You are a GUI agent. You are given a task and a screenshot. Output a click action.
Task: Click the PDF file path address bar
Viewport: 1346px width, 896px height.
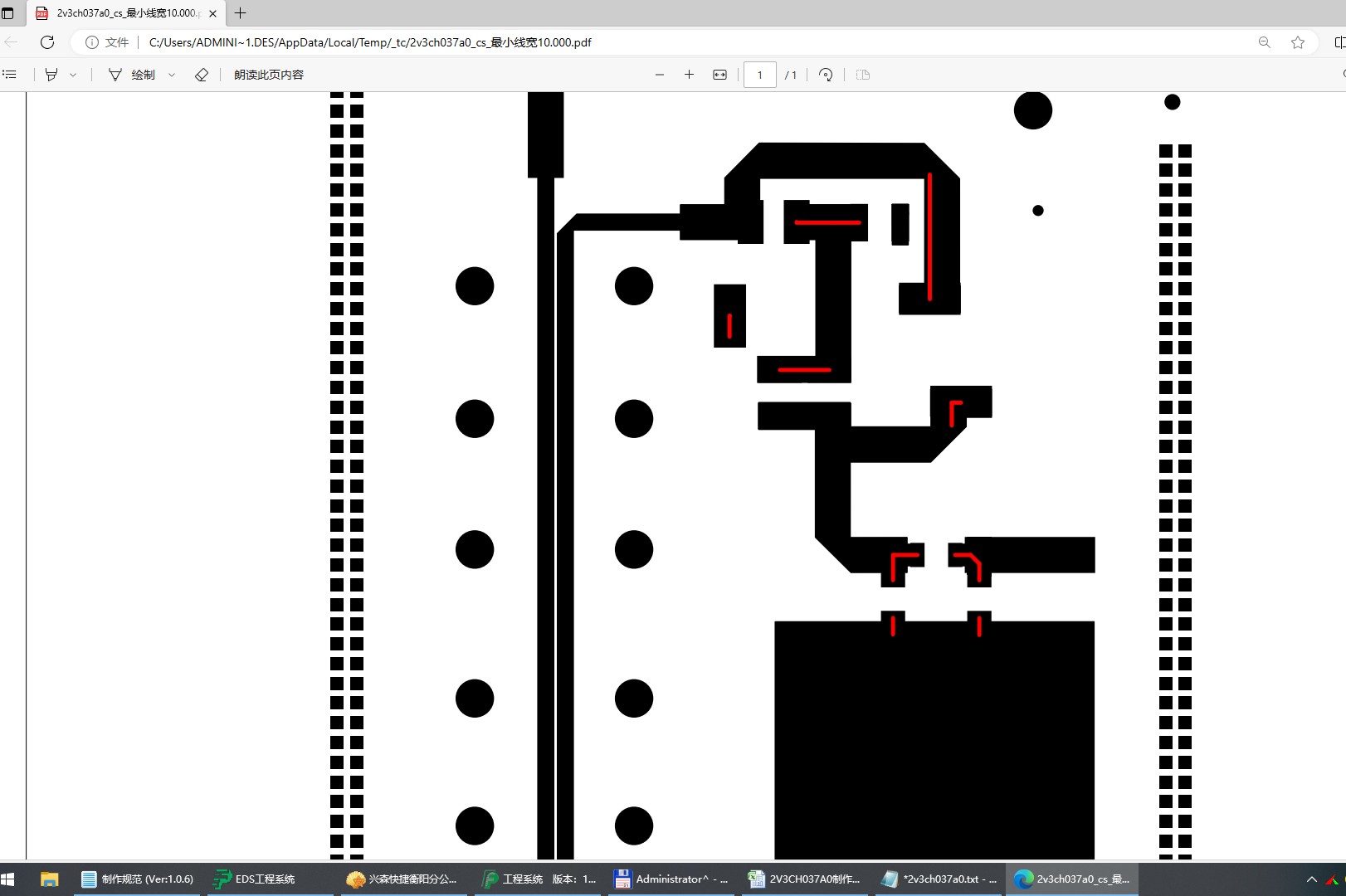coord(370,42)
